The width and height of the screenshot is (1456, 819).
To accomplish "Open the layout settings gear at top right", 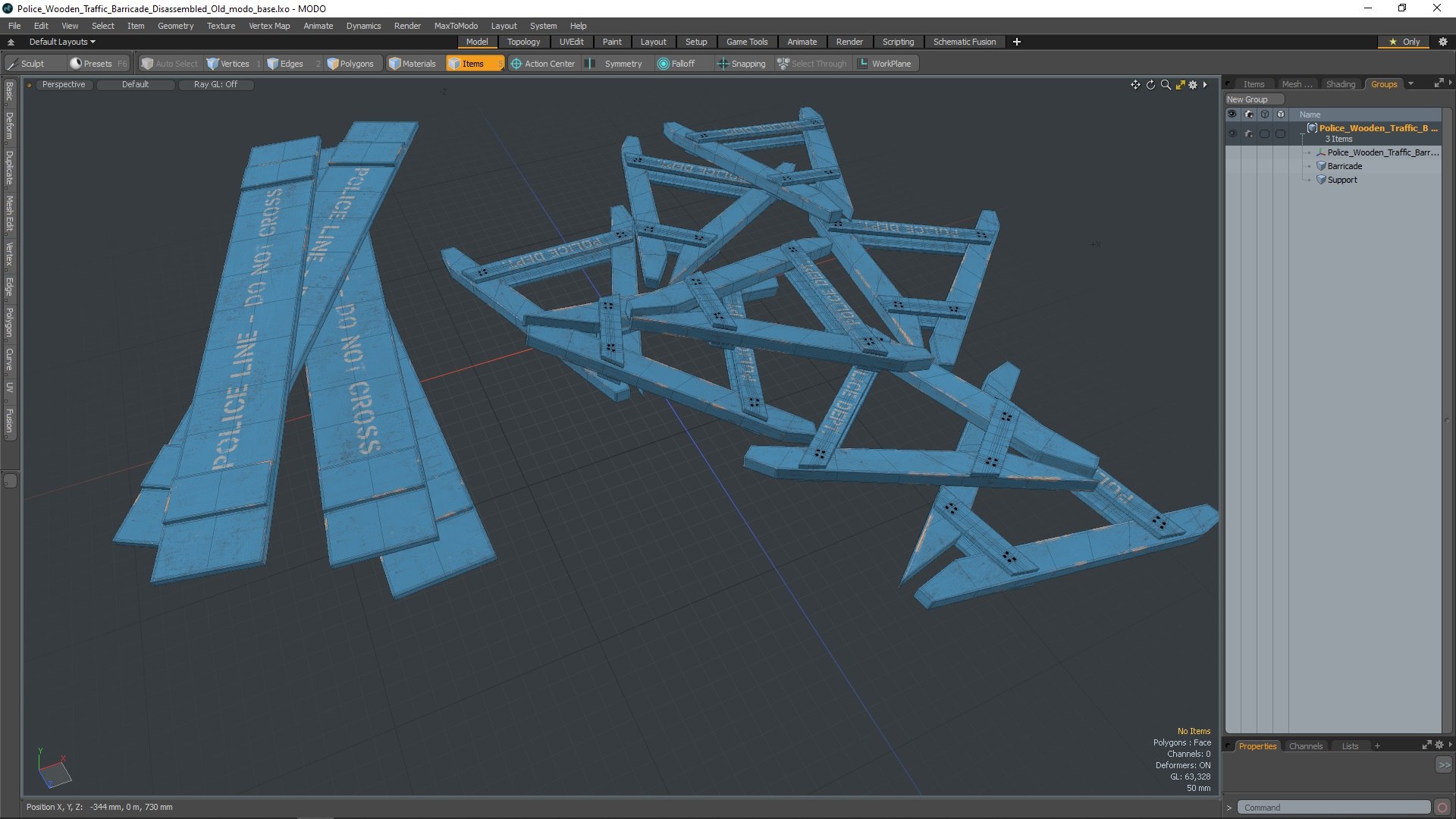I will [x=1443, y=42].
